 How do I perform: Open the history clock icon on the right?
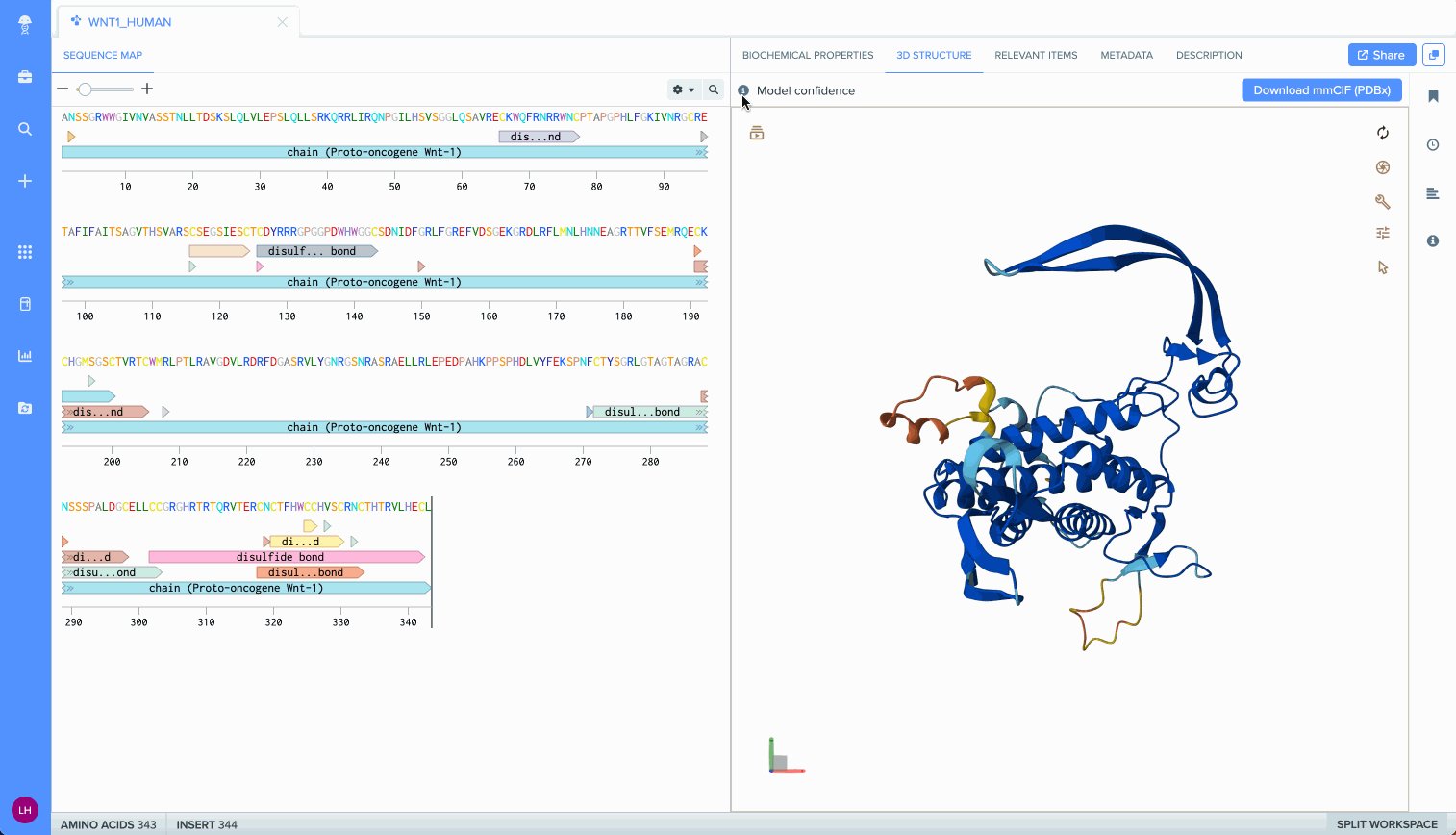tap(1432, 145)
